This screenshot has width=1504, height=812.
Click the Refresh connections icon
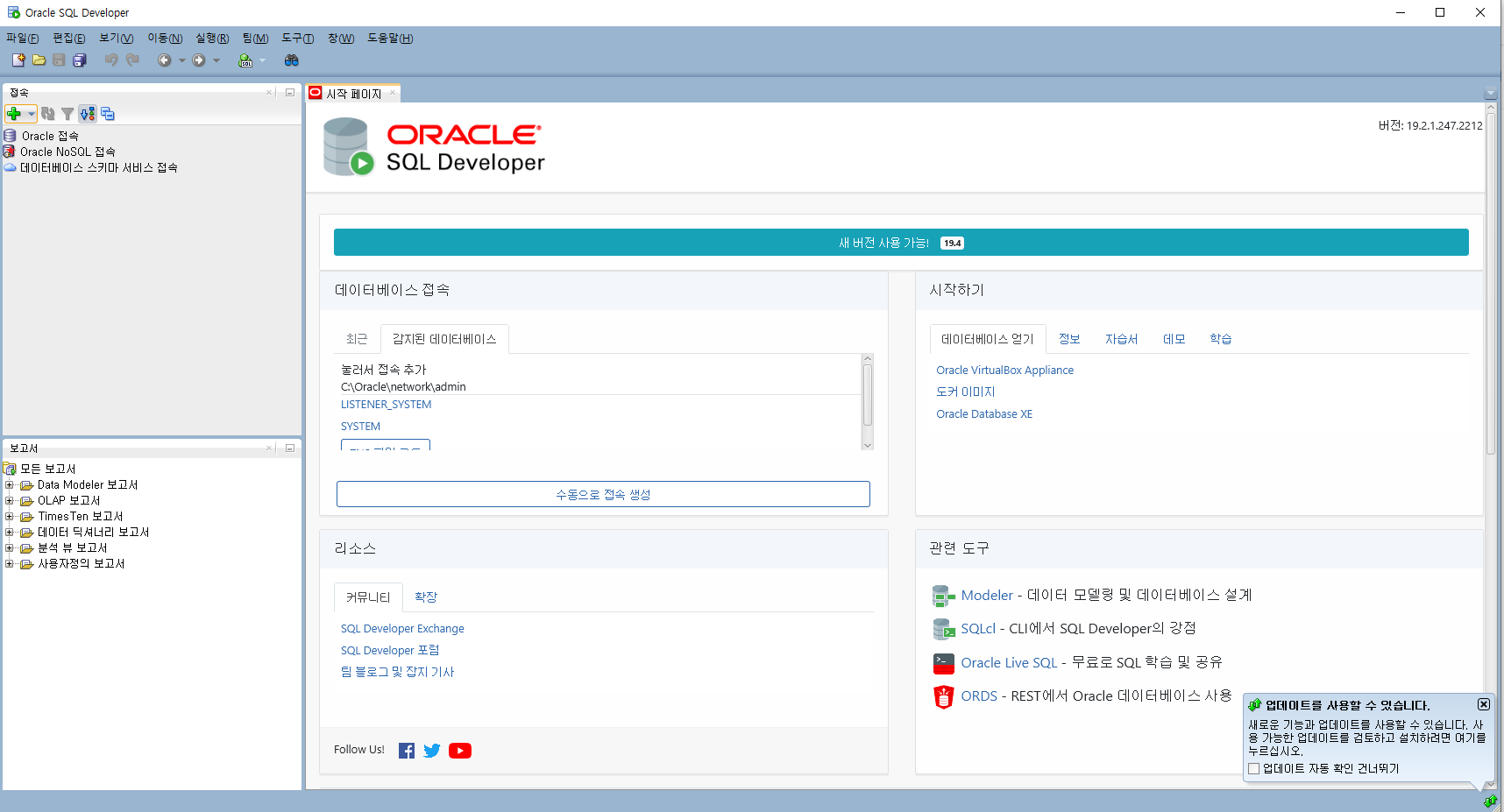pos(48,114)
